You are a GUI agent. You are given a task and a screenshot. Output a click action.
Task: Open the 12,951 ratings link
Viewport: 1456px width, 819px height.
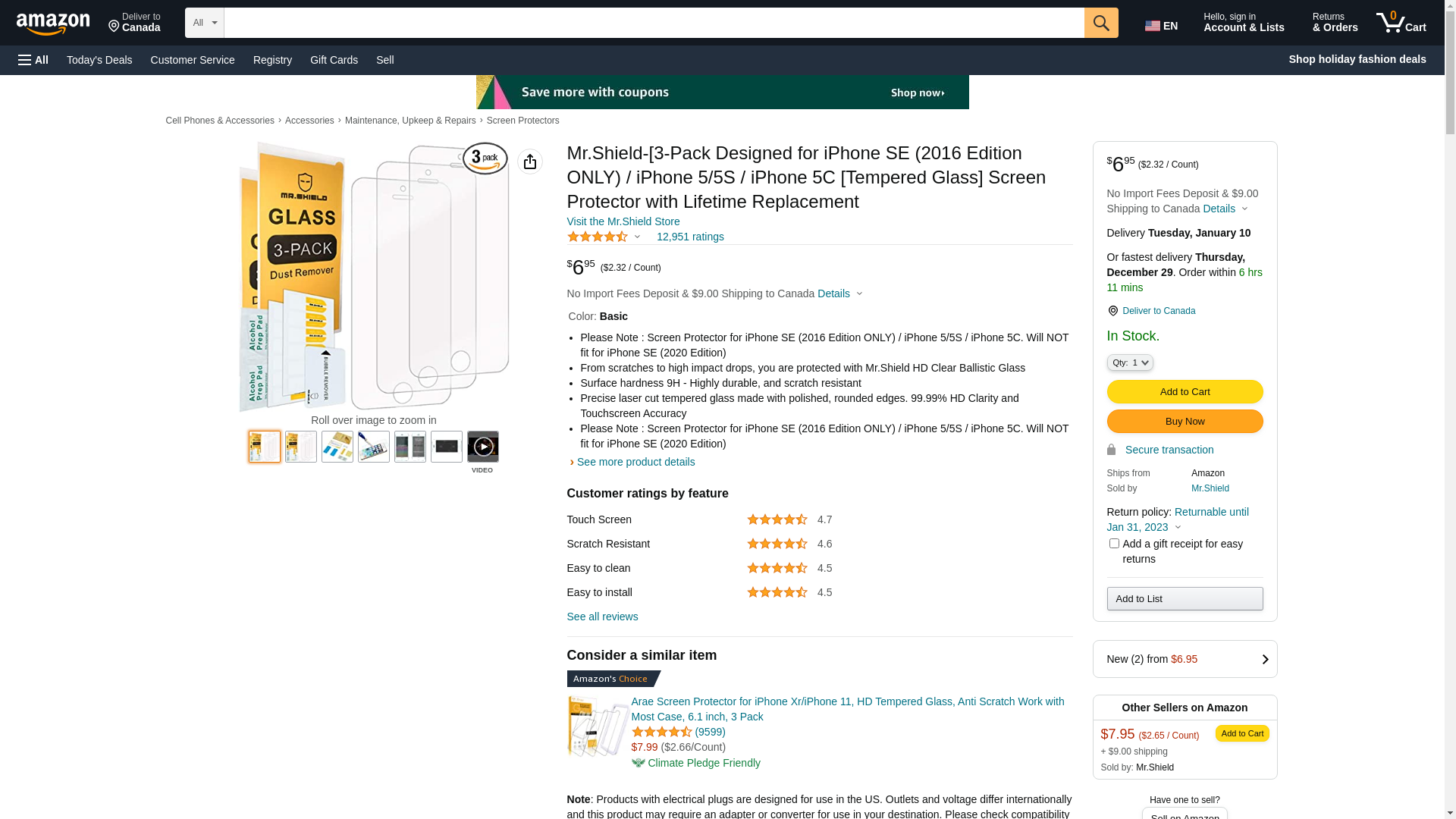689,237
